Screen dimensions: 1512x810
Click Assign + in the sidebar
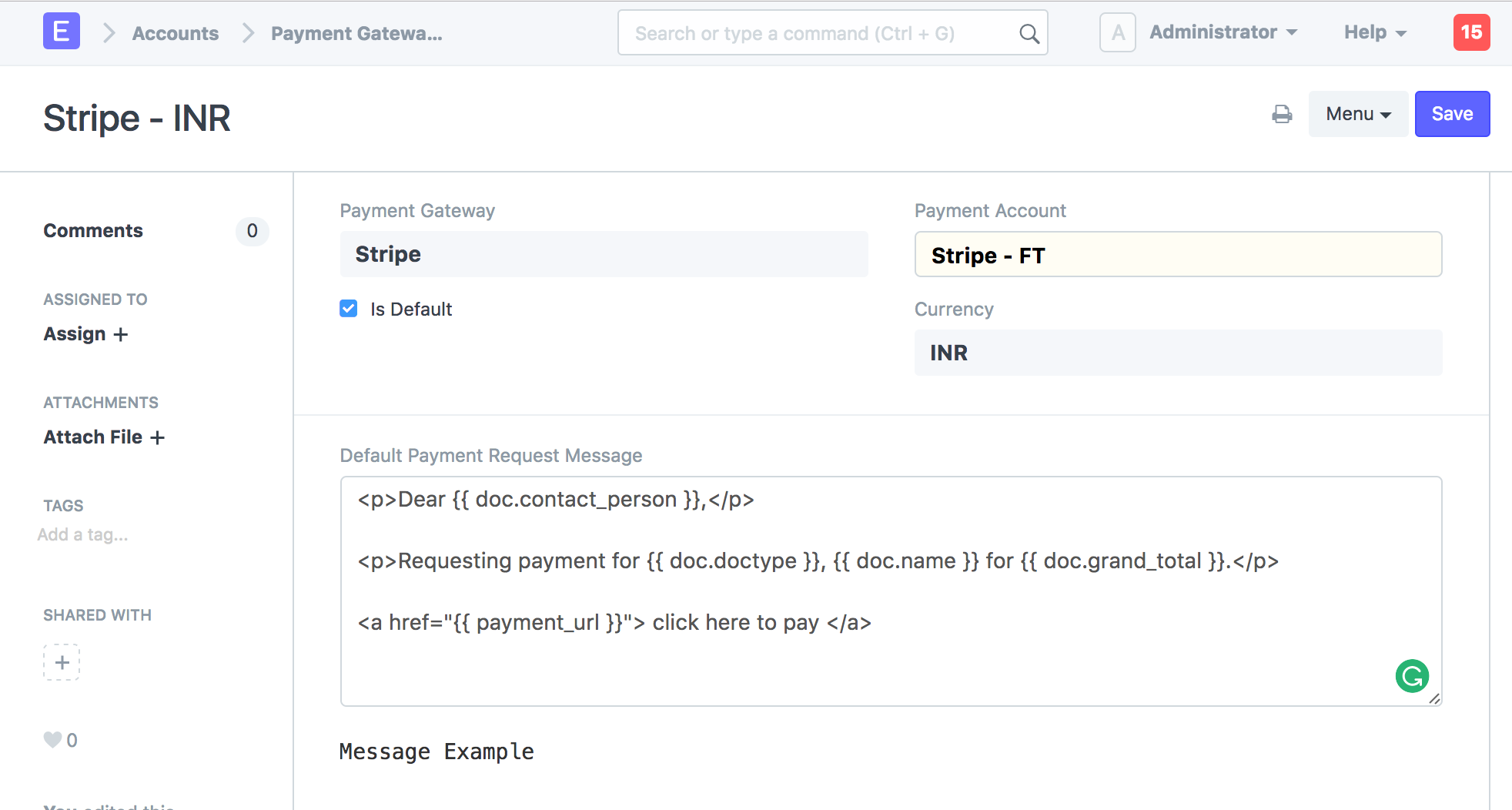(x=85, y=334)
